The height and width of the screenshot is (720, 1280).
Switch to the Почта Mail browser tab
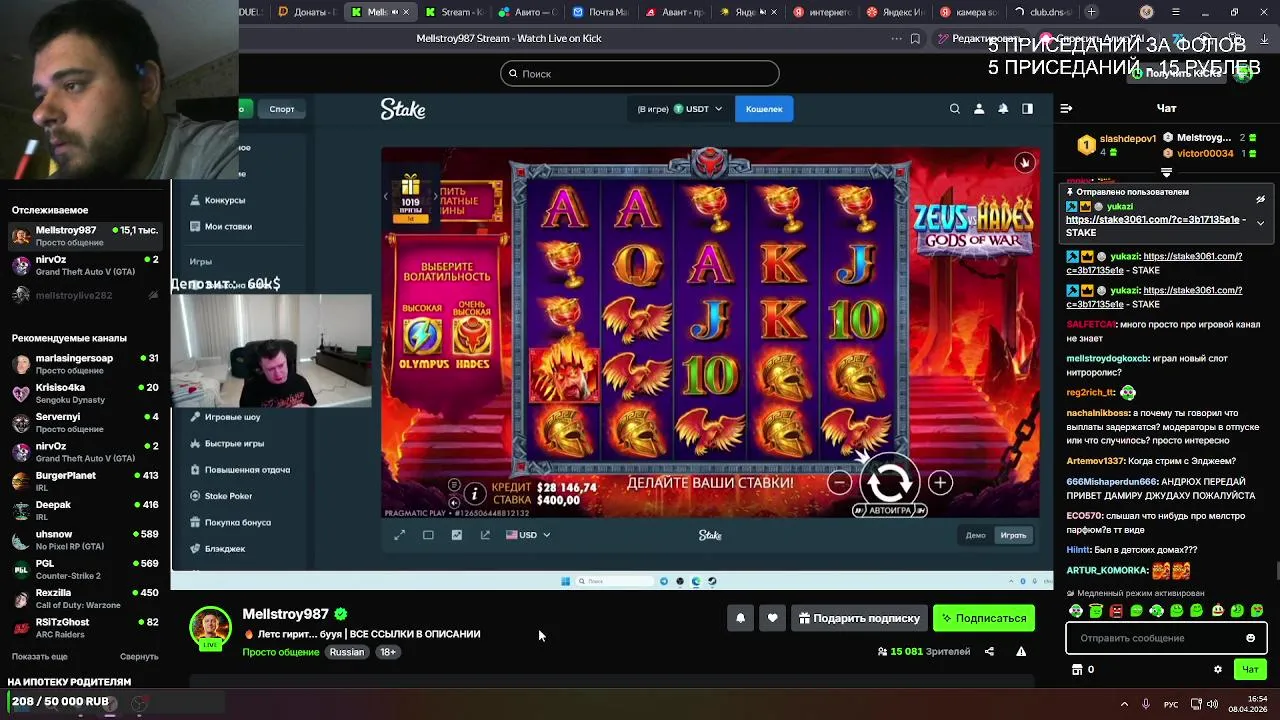601,12
